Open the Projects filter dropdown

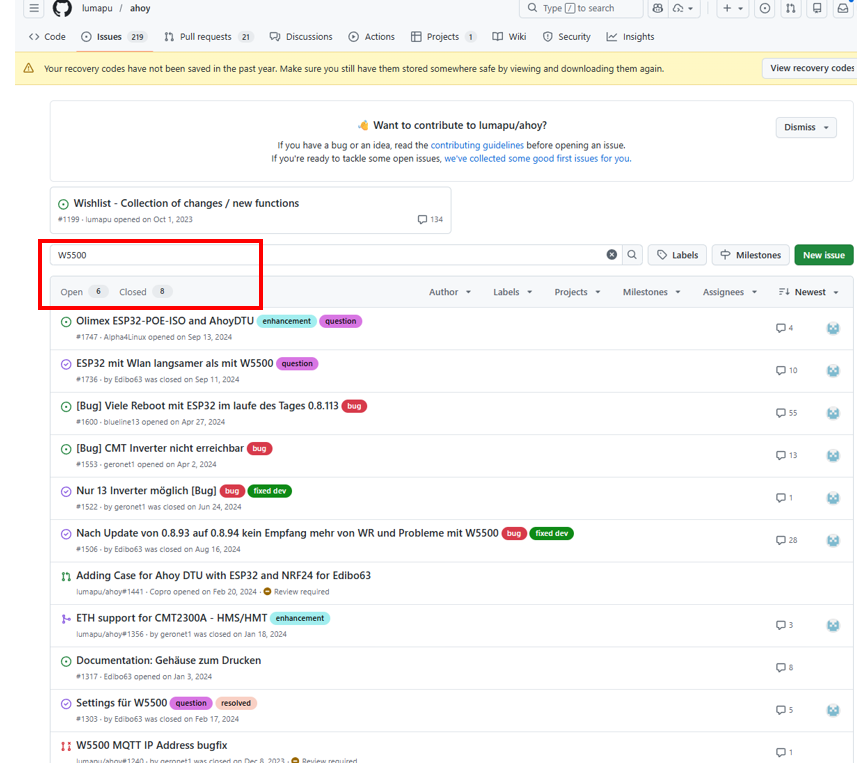pyautogui.click(x=577, y=292)
